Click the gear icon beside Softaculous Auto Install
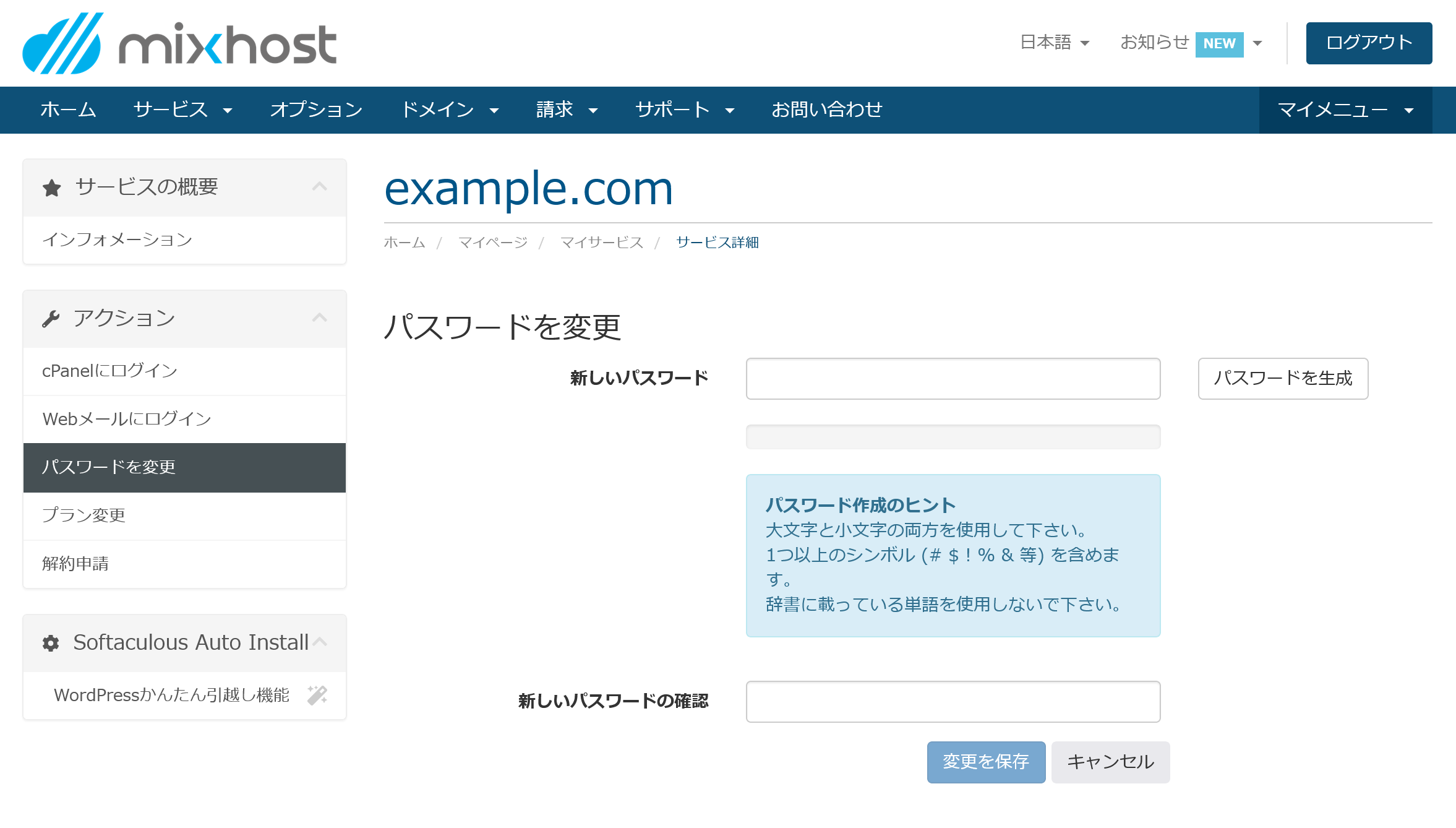 [51, 643]
